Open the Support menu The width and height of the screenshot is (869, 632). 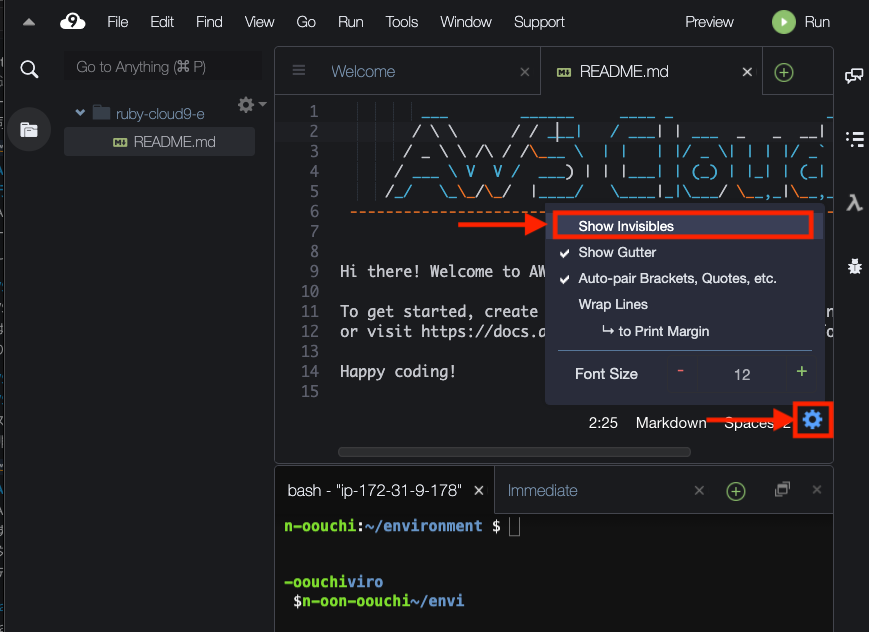point(539,22)
